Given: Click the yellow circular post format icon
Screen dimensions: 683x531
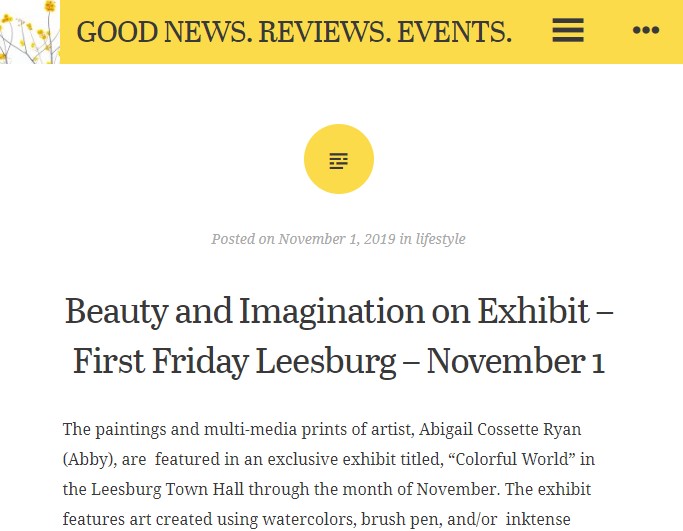Looking at the screenshot, I should click(x=339, y=159).
